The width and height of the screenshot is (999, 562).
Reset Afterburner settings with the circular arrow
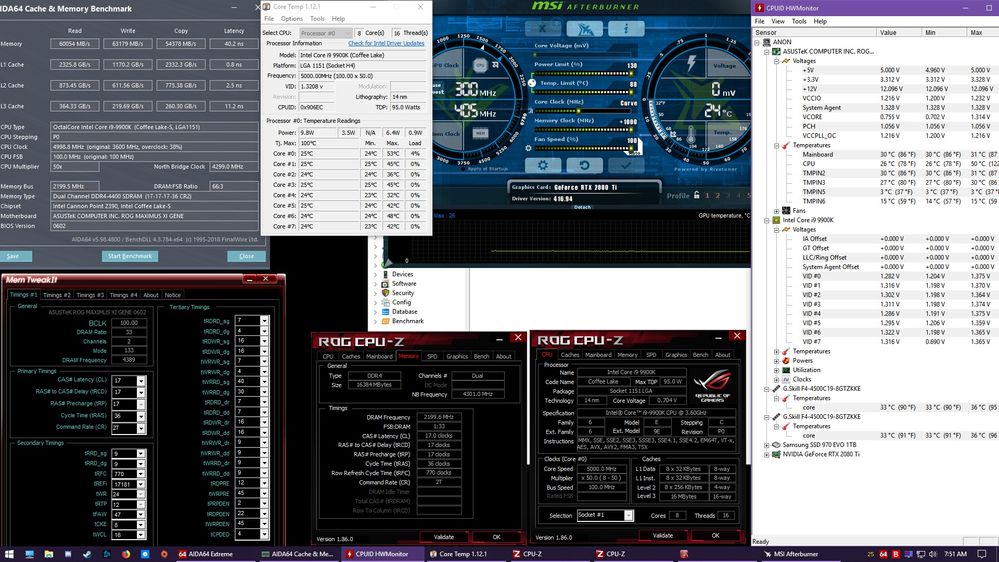tap(584, 165)
